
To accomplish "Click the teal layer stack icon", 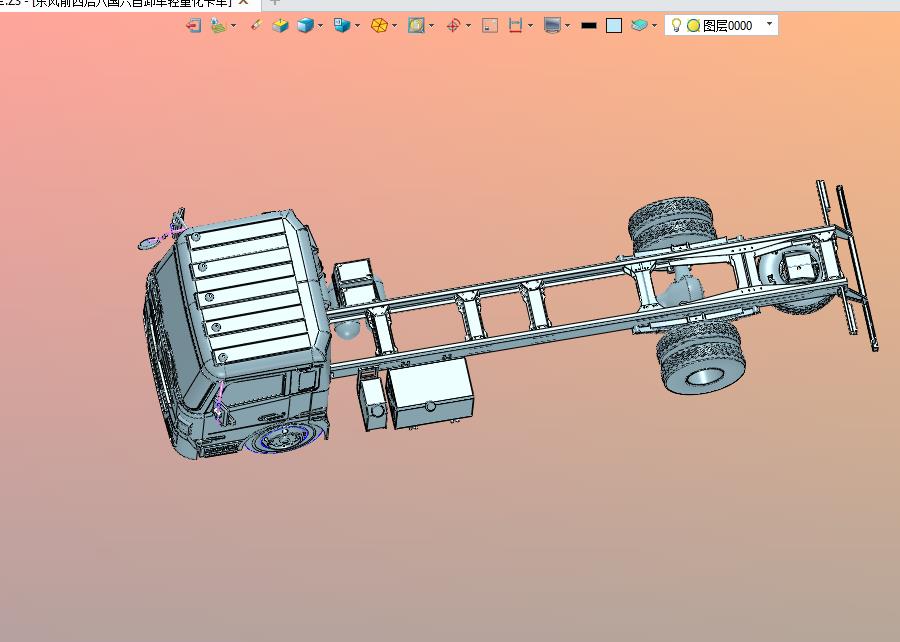I will coord(639,25).
